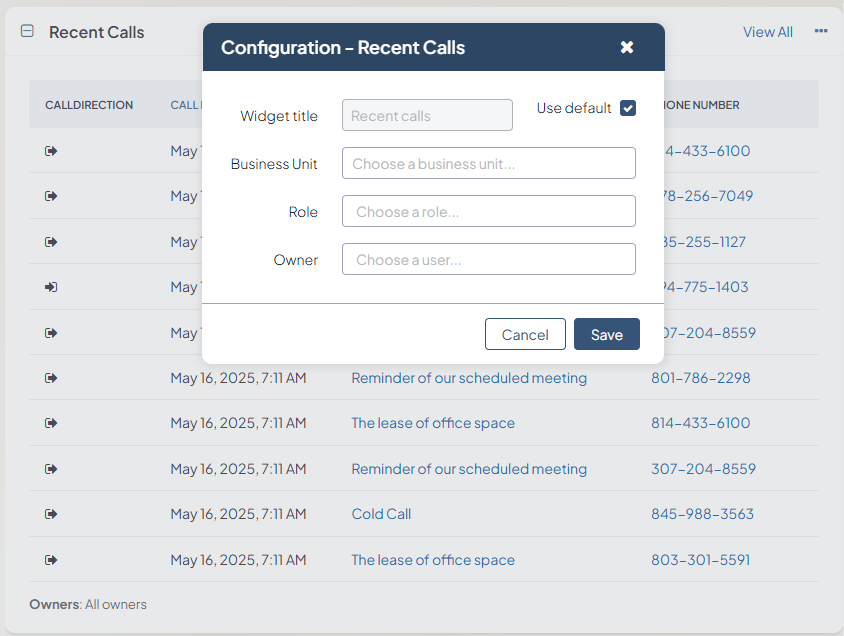This screenshot has height=636, width=844.
Task: Click call direction icon beside 801-786-2298 row
Action: click(51, 378)
